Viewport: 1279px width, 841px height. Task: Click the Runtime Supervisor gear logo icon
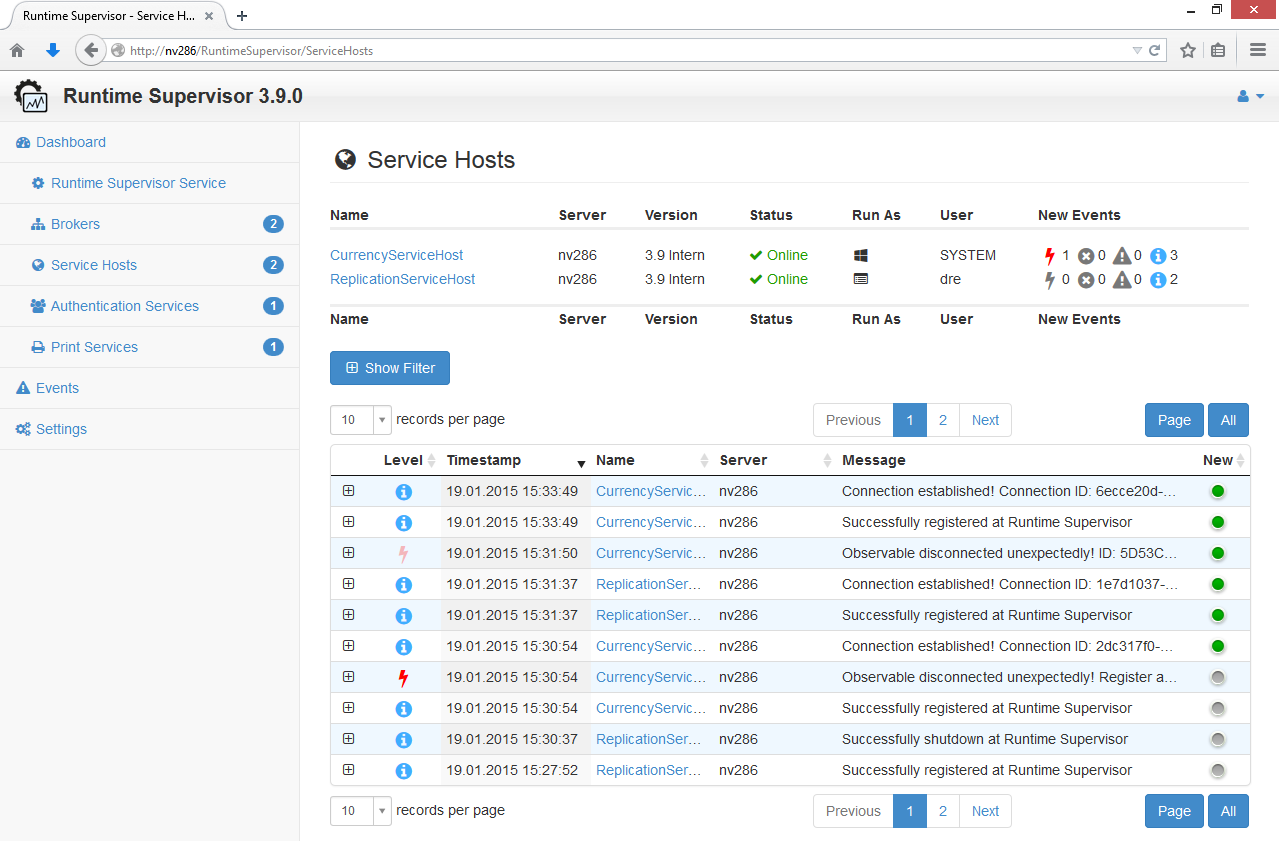pos(31,96)
